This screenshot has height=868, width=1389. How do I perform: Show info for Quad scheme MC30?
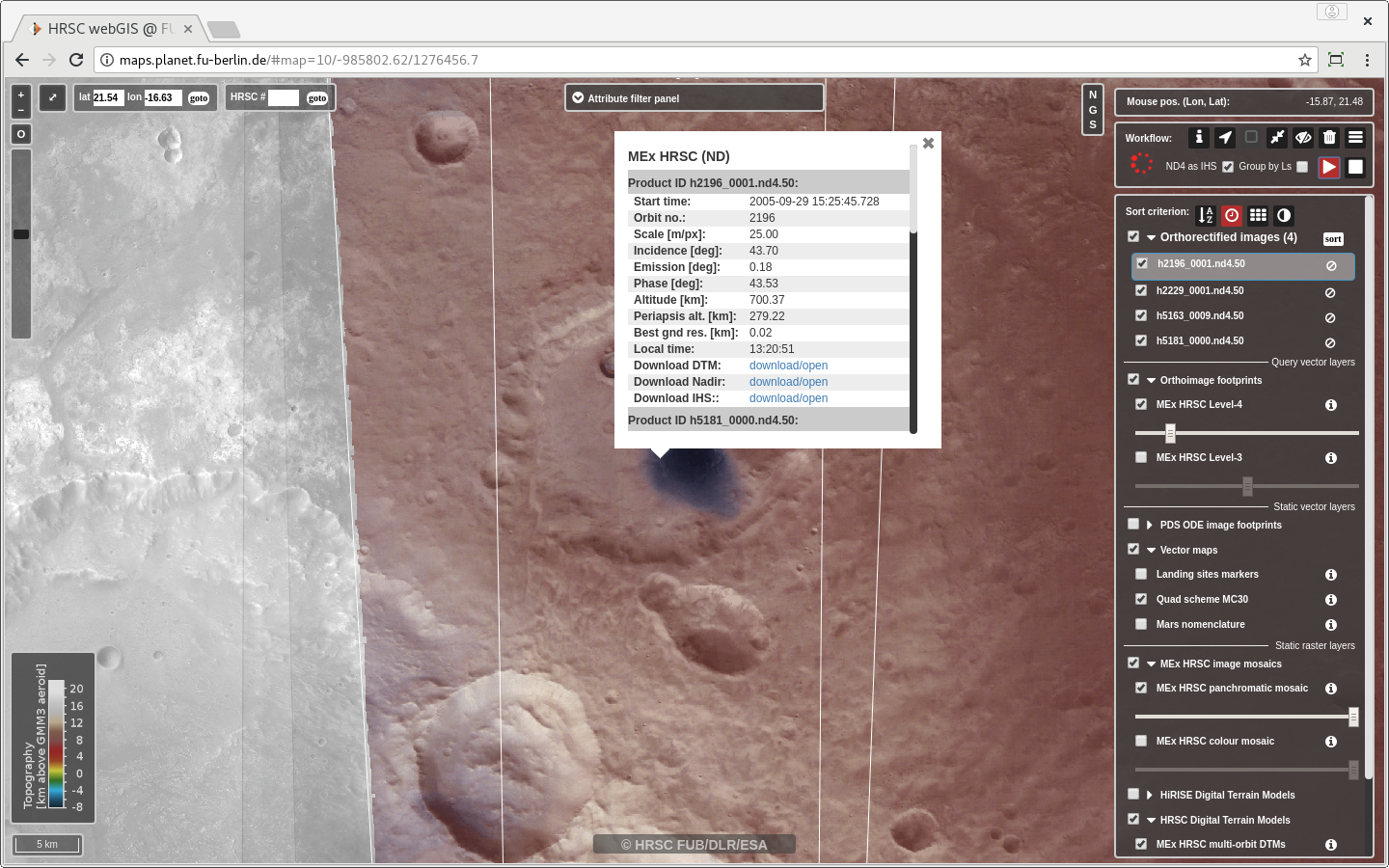point(1331,600)
